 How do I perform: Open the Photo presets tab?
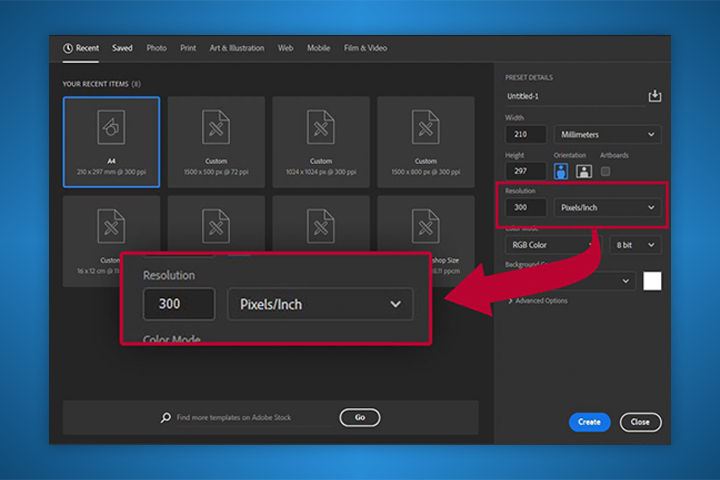click(156, 48)
